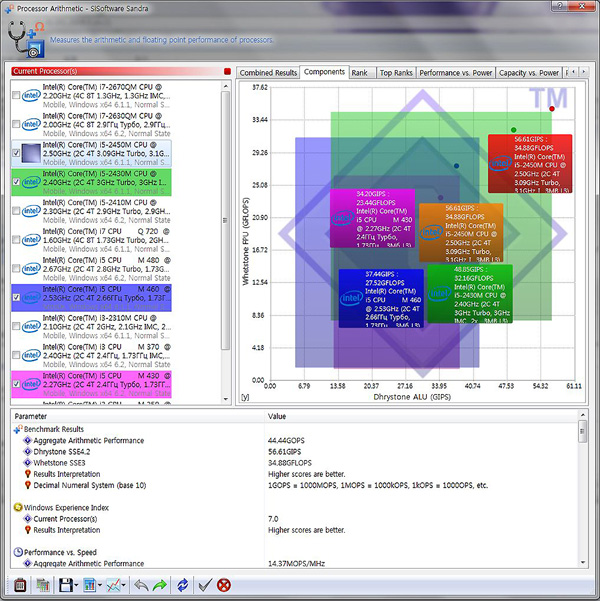
Task: Click the Windows Experience Index yellow icon
Action: [18, 507]
